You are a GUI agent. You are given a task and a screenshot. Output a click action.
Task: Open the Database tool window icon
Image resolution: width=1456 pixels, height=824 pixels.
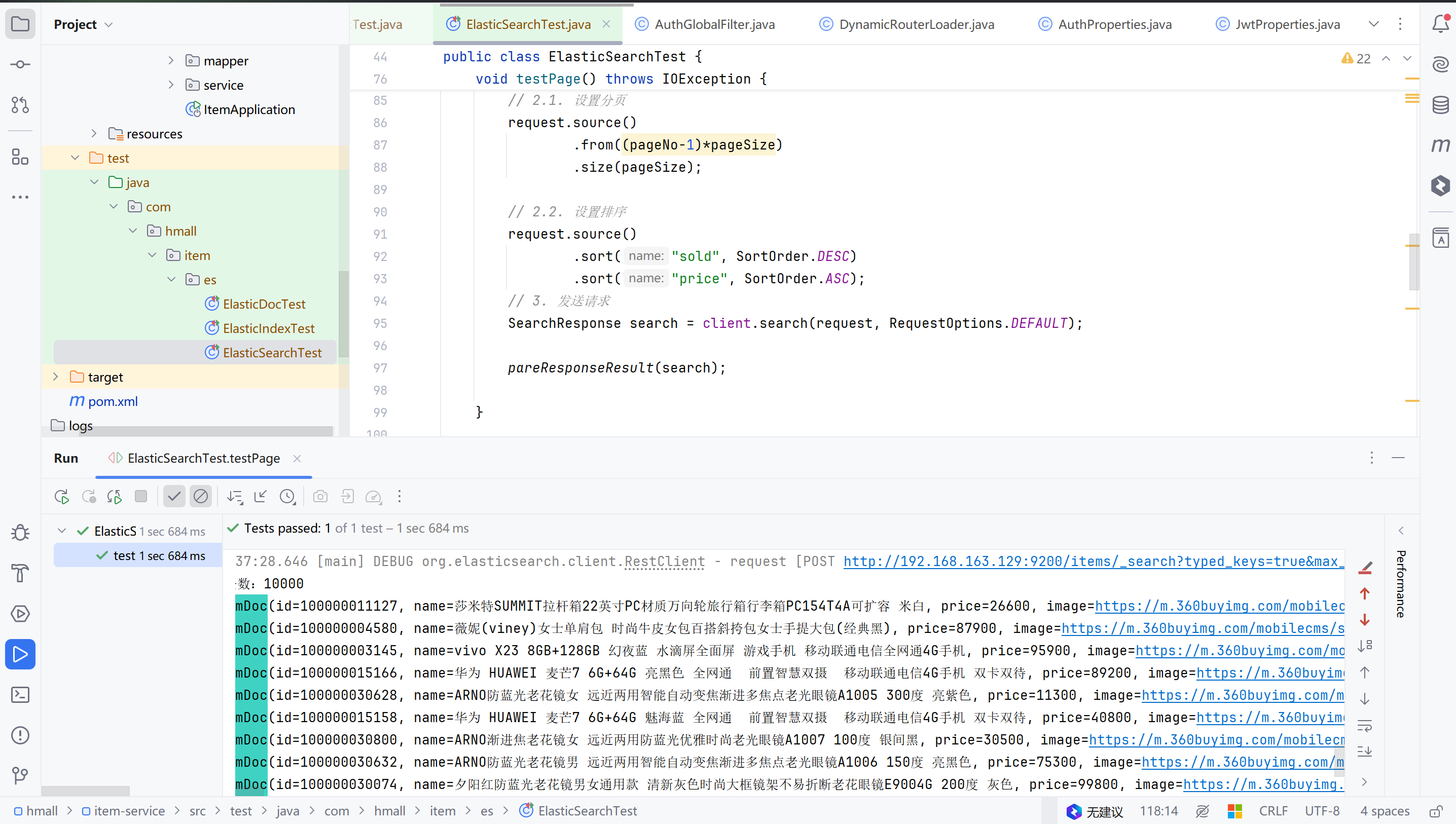1440,105
